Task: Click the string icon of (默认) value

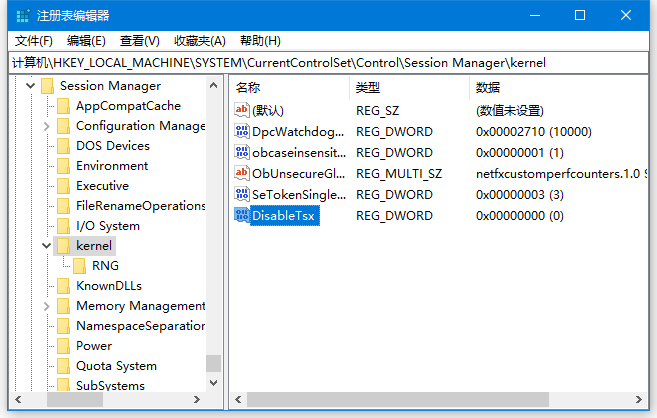Action: pyautogui.click(x=241, y=110)
